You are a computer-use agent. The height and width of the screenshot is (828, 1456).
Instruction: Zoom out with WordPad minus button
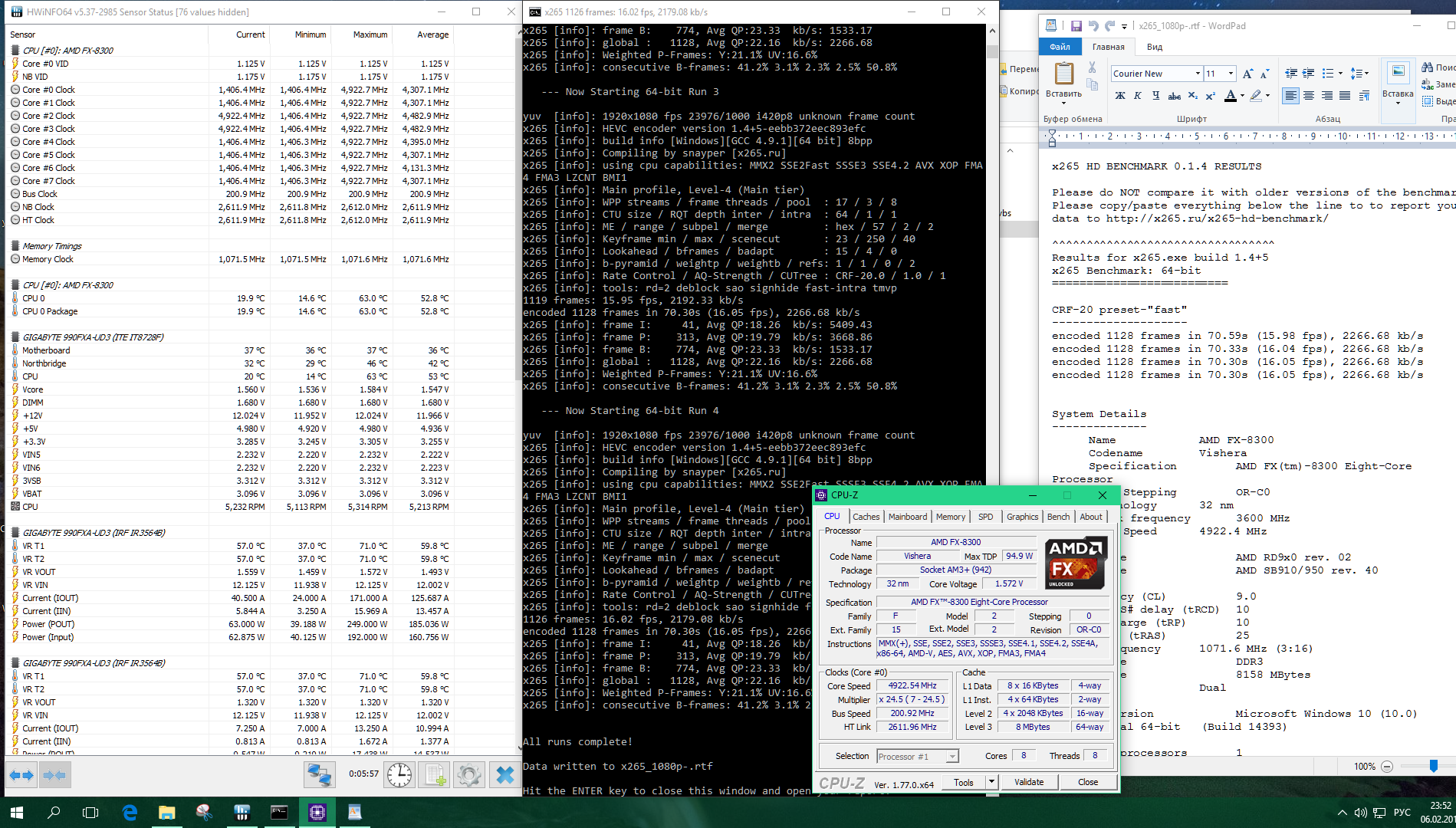point(1387,767)
